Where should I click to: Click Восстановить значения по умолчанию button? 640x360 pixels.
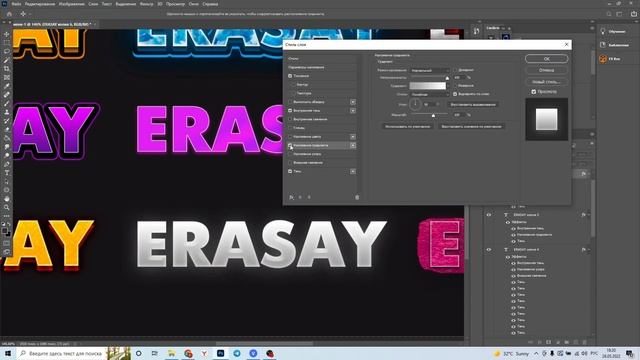pos(471,127)
